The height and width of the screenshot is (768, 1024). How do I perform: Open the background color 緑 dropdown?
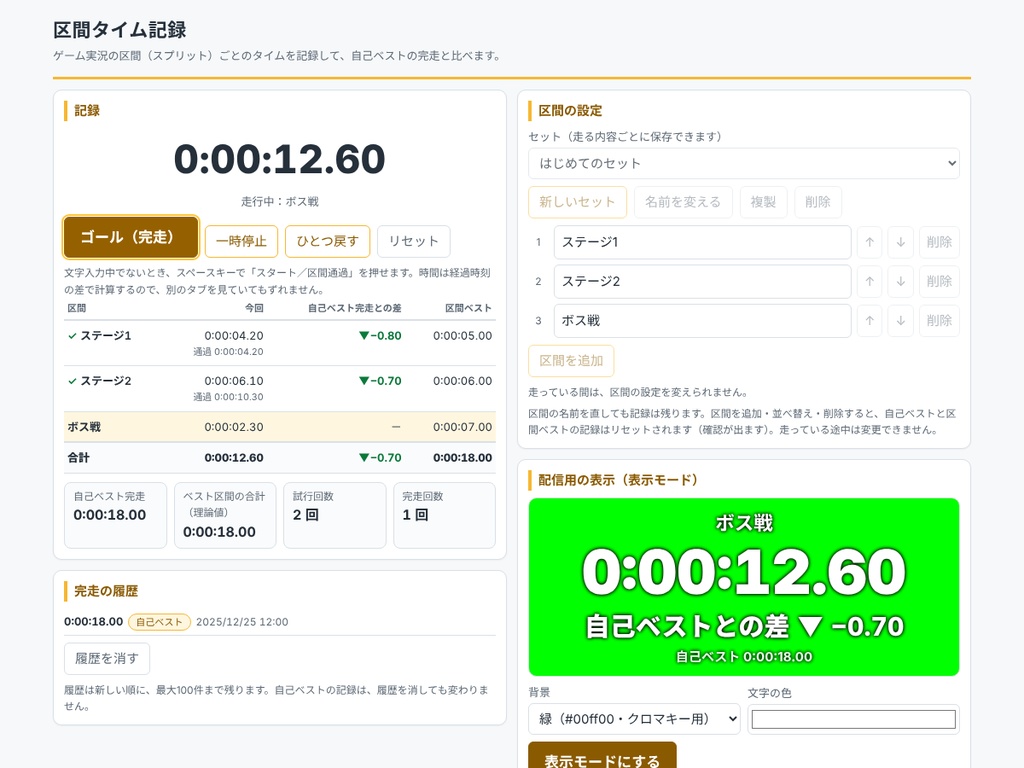(x=634, y=719)
